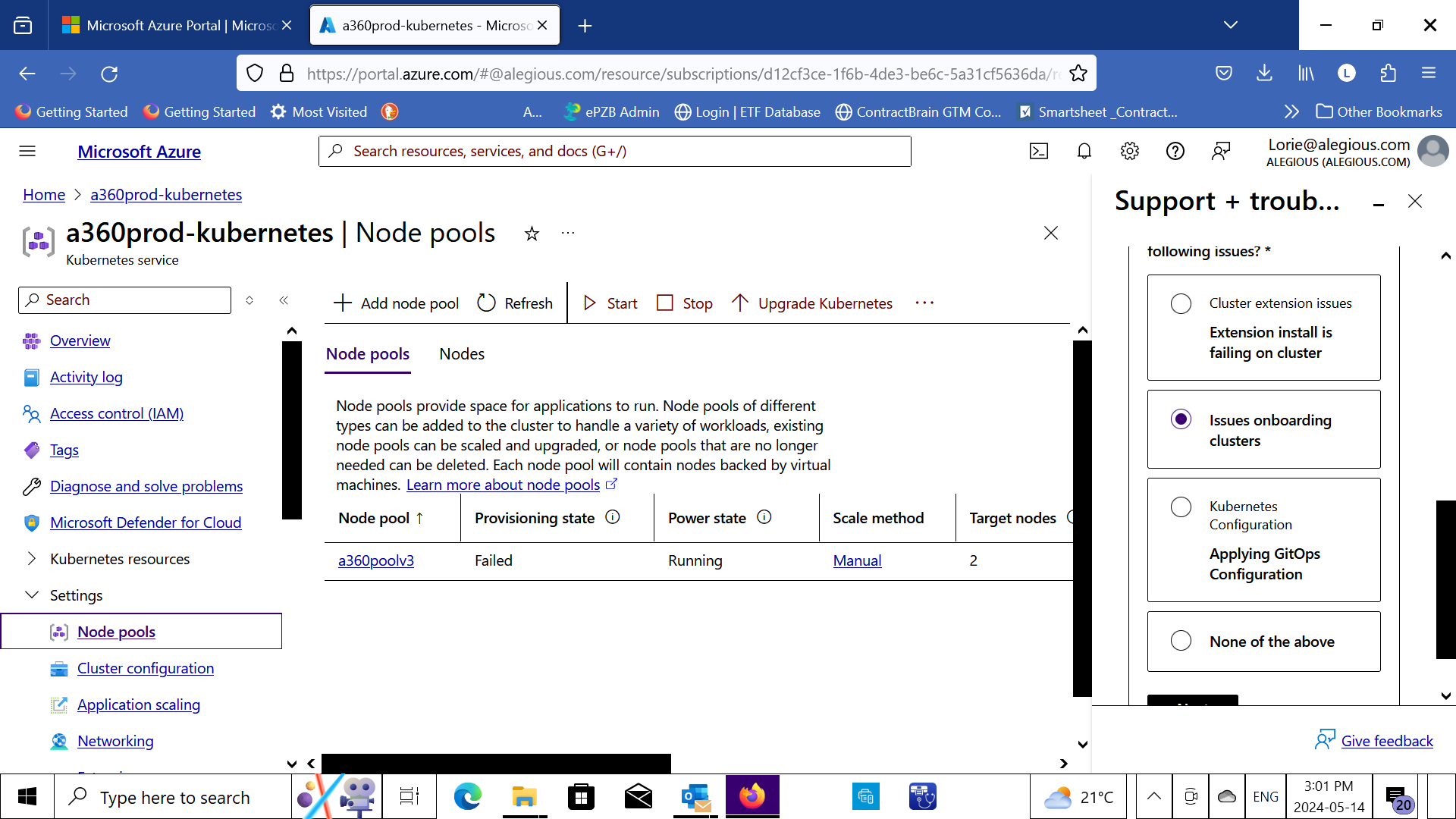The width and height of the screenshot is (1456, 819).
Task: Open Firefox extensions puzzle icon
Action: pos(1388,74)
